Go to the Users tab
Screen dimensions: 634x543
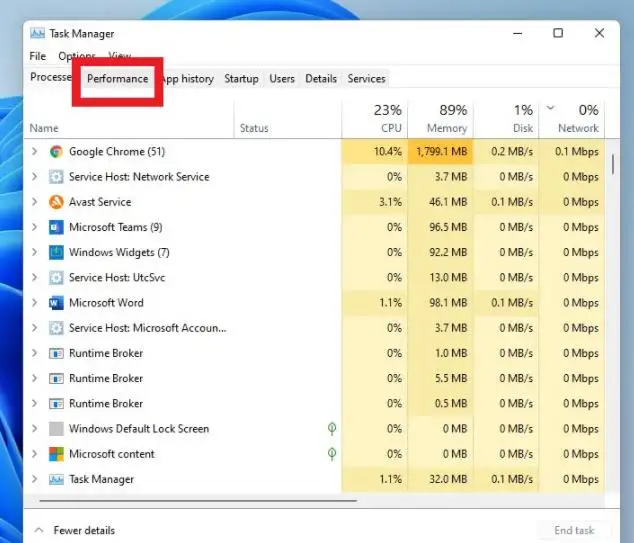282,78
